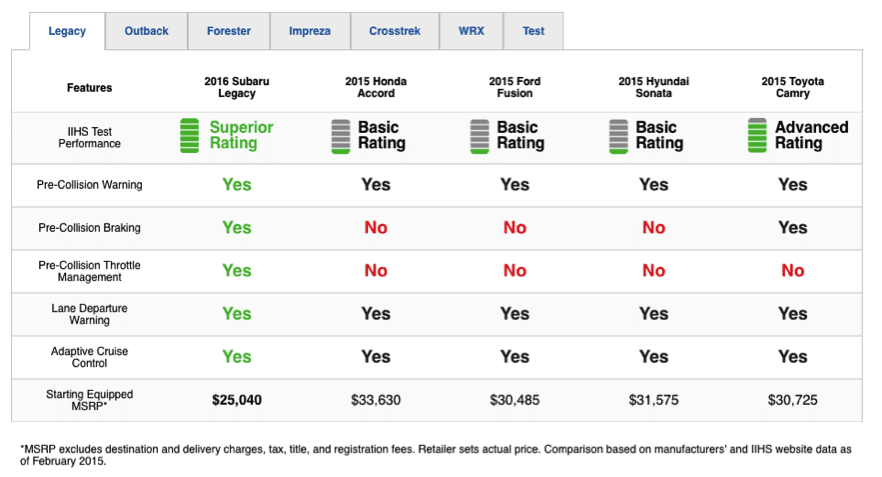
Task: Click the Subaru Legacy superior rating bars icon
Action: (x=190, y=136)
